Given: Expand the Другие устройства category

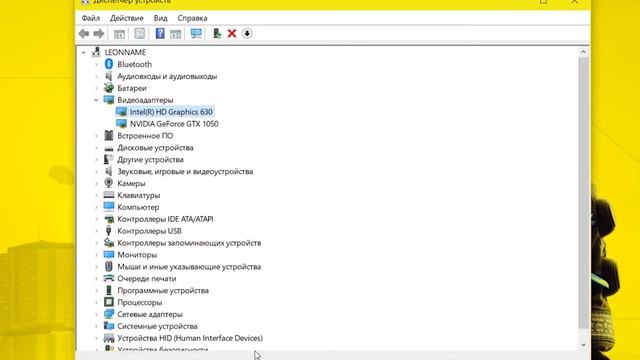Looking at the screenshot, I should tap(96, 160).
